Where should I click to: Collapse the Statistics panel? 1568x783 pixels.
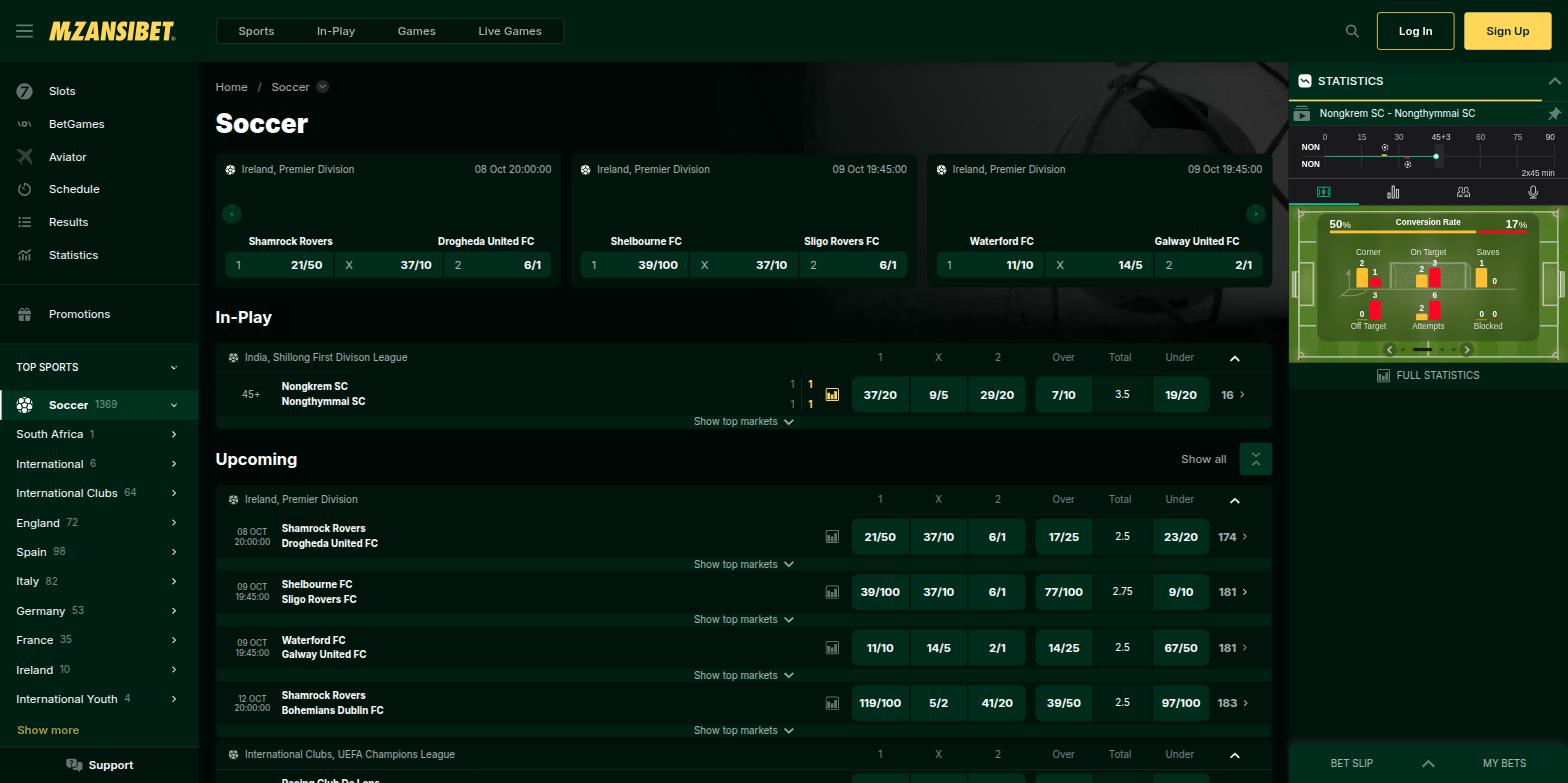(x=1554, y=81)
